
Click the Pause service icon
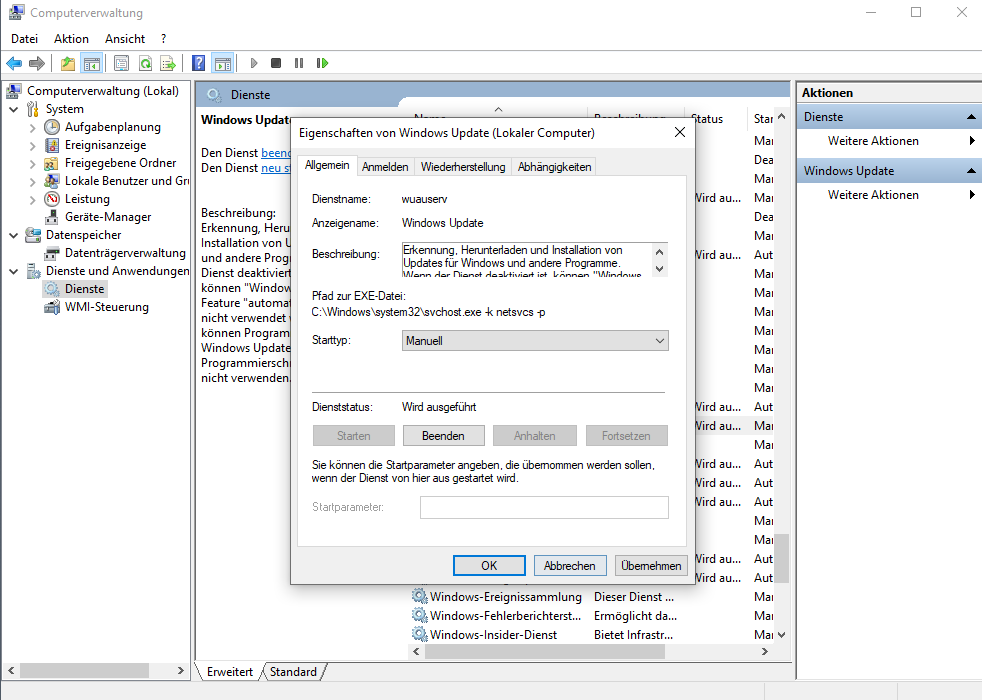click(299, 63)
